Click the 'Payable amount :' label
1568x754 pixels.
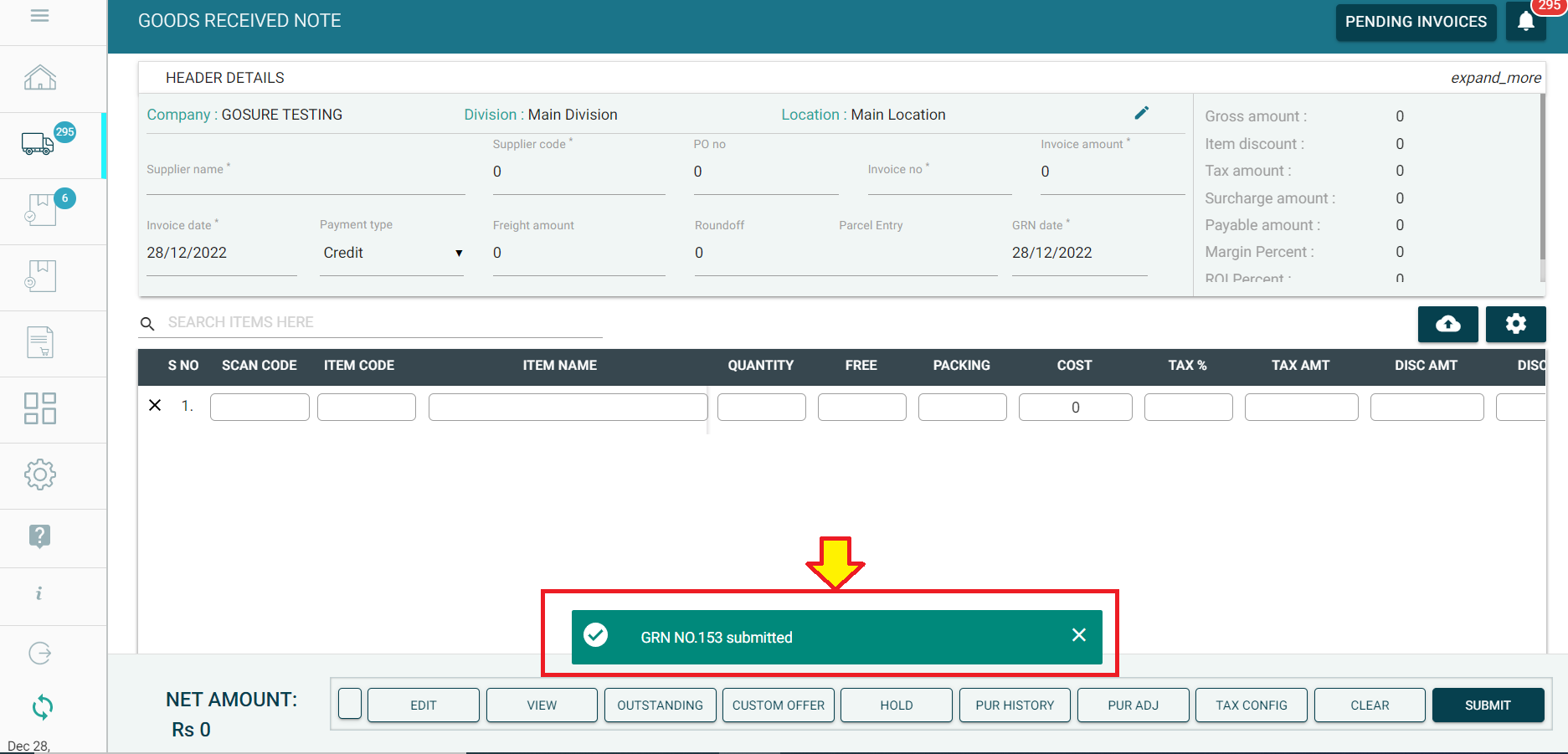[x=1262, y=225]
